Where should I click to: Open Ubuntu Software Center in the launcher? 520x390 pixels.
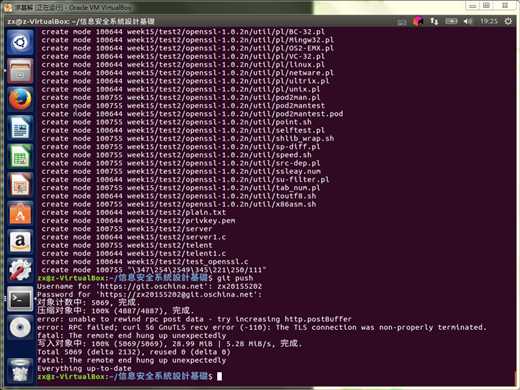[x=20, y=213]
